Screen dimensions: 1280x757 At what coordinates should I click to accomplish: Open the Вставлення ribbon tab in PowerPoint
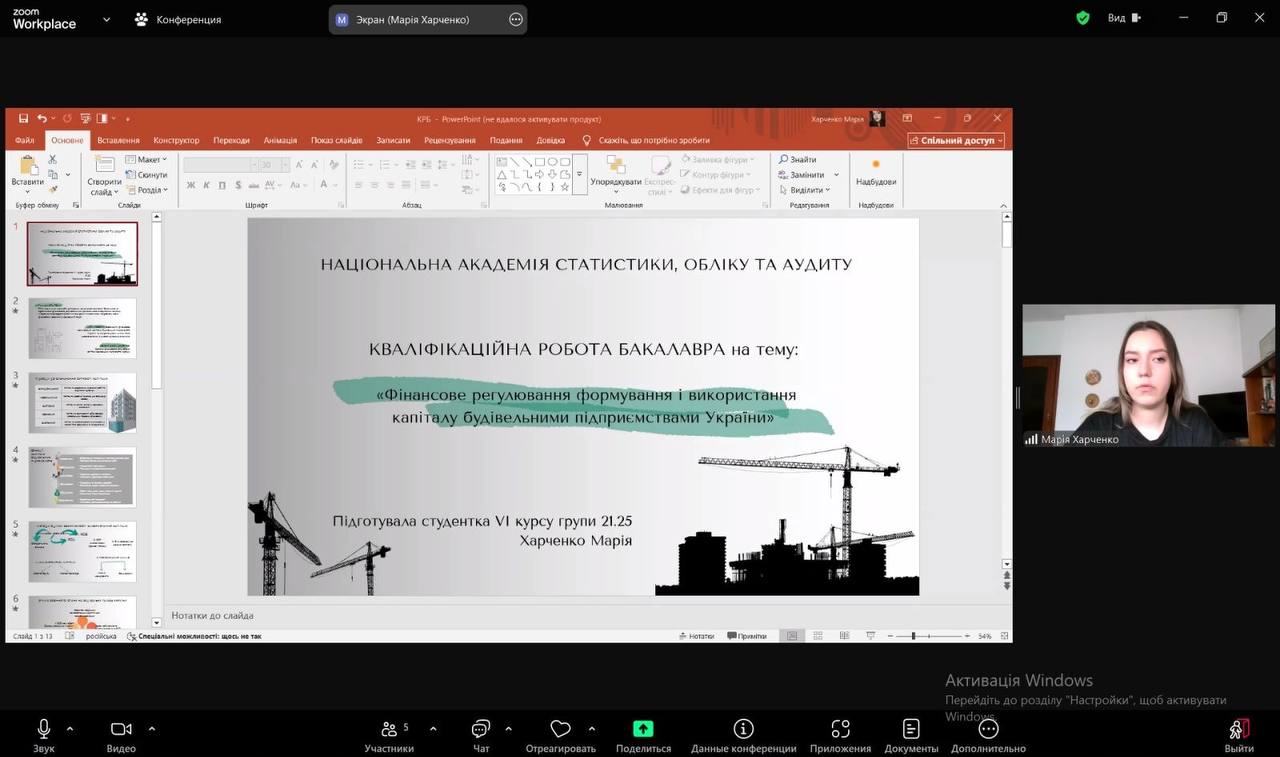pos(118,140)
